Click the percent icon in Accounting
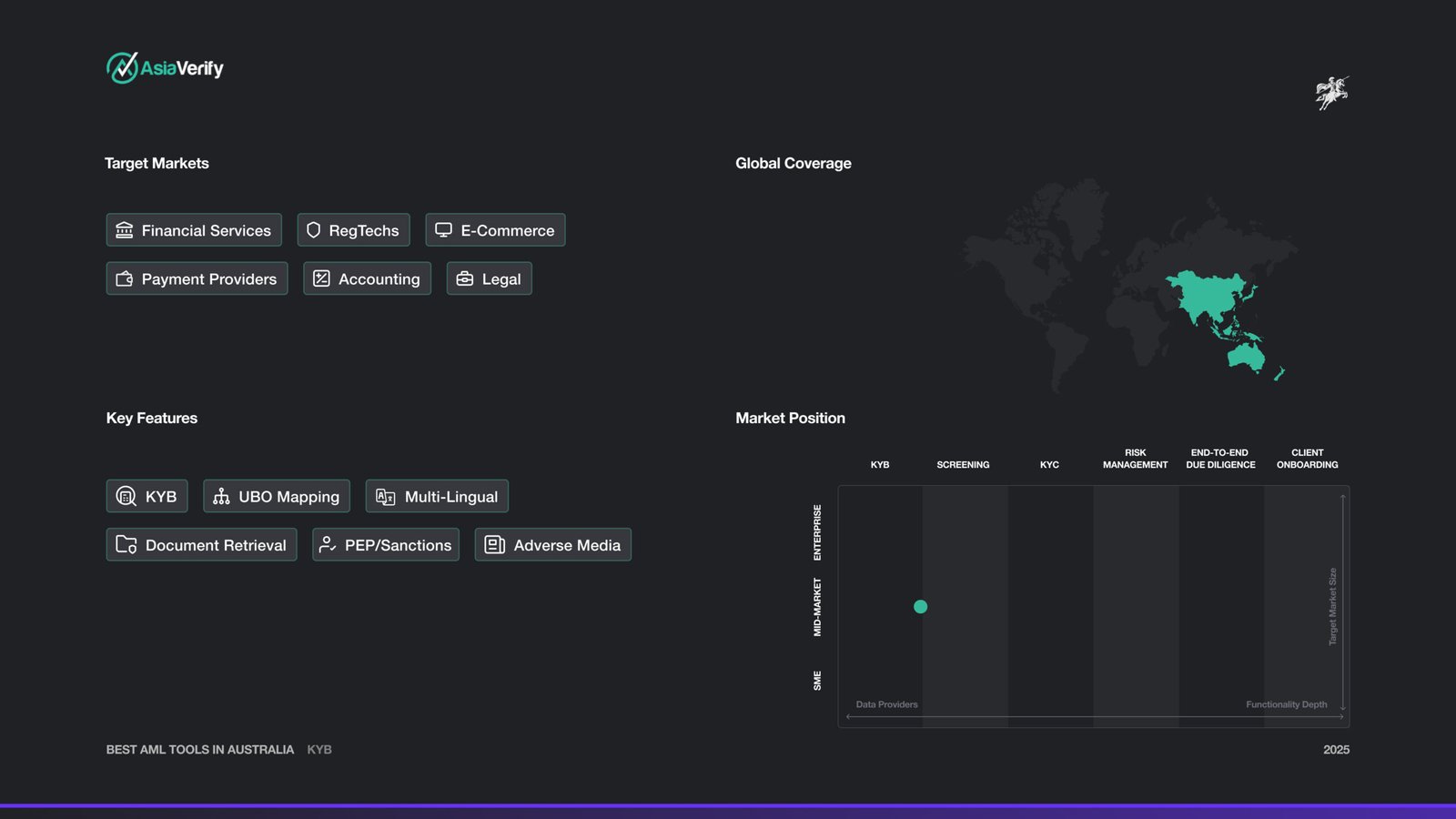Image resolution: width=1456 pixels, height=819 pixels. [x=321, y=278]
